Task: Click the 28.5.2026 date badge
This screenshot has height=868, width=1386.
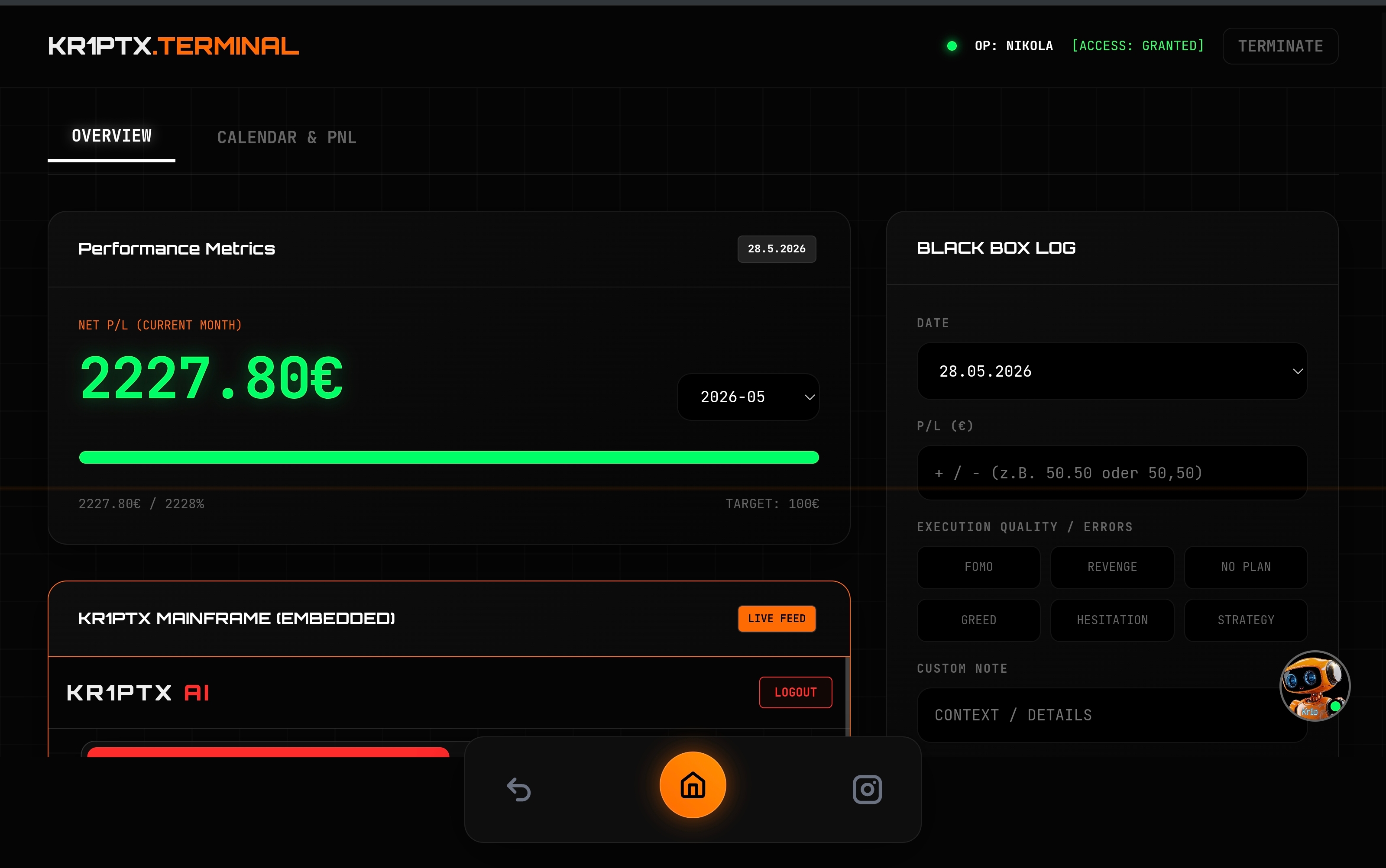Action: click(777, 249)
